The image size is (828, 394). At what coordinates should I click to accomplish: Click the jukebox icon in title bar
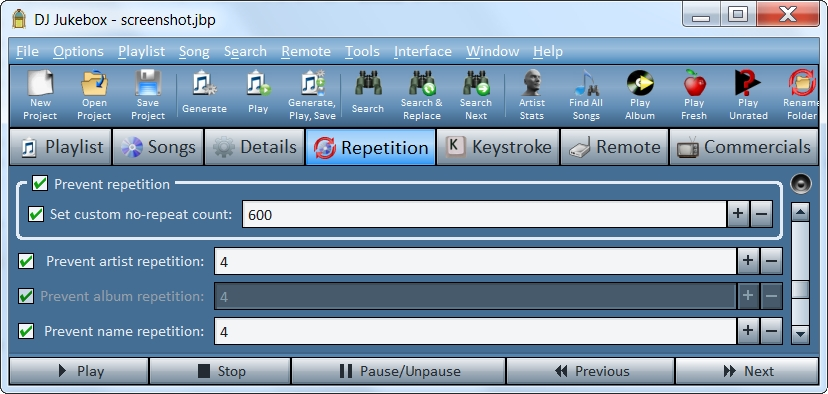point(20,19)
